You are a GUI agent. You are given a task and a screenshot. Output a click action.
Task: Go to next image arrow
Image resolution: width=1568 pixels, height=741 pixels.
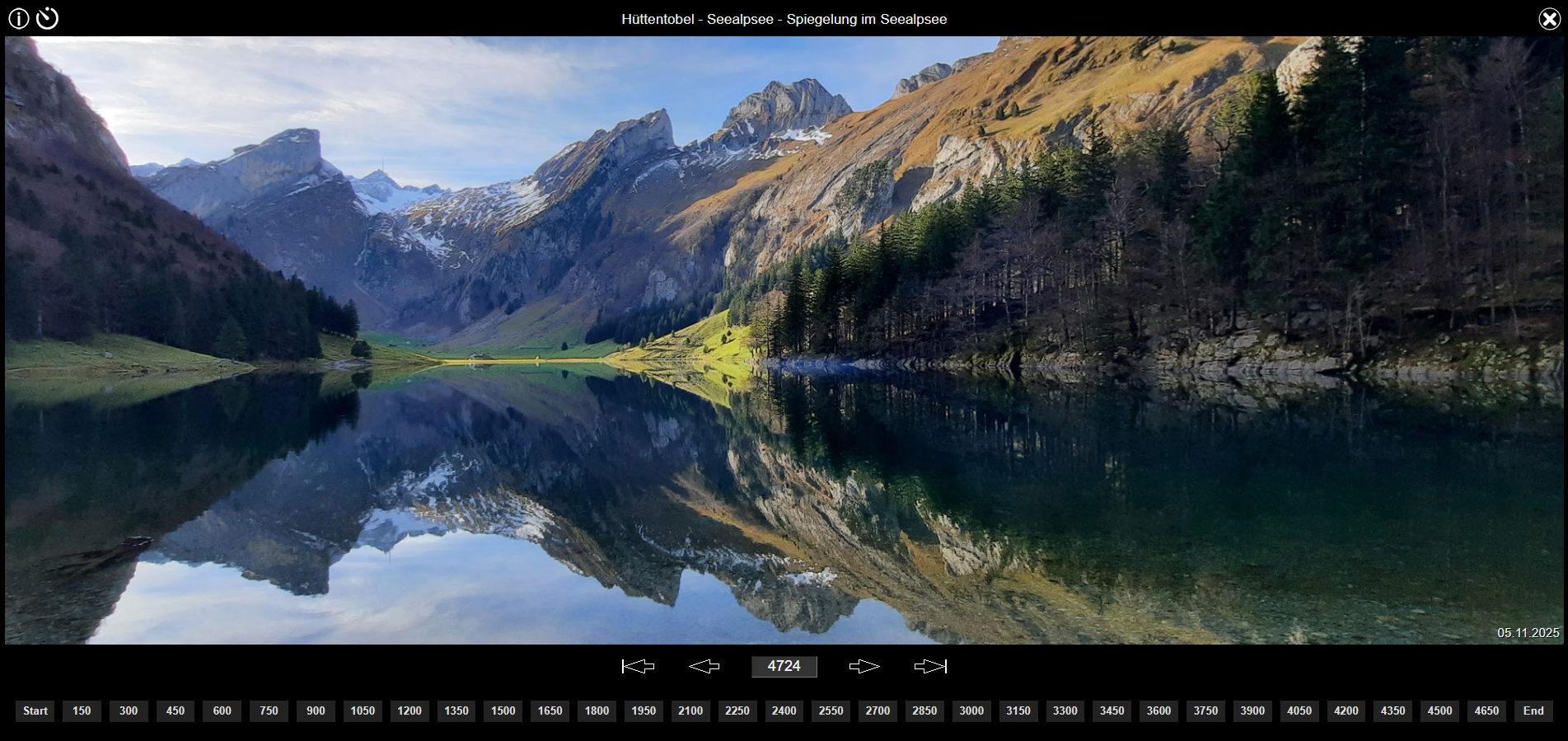(864, 666)
